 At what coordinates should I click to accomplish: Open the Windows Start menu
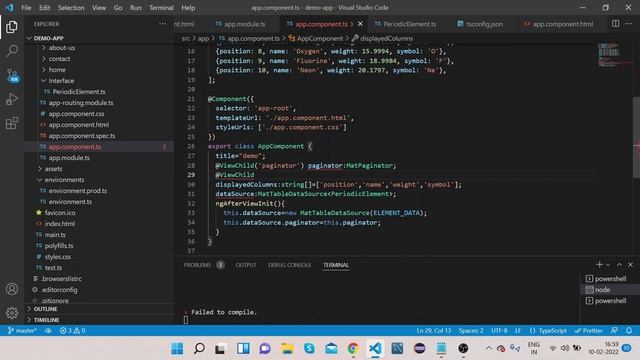177,348
